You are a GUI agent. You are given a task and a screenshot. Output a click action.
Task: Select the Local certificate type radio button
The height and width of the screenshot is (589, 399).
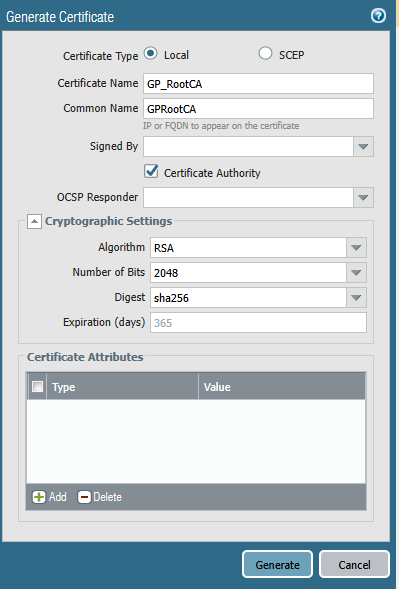[151, 53]
